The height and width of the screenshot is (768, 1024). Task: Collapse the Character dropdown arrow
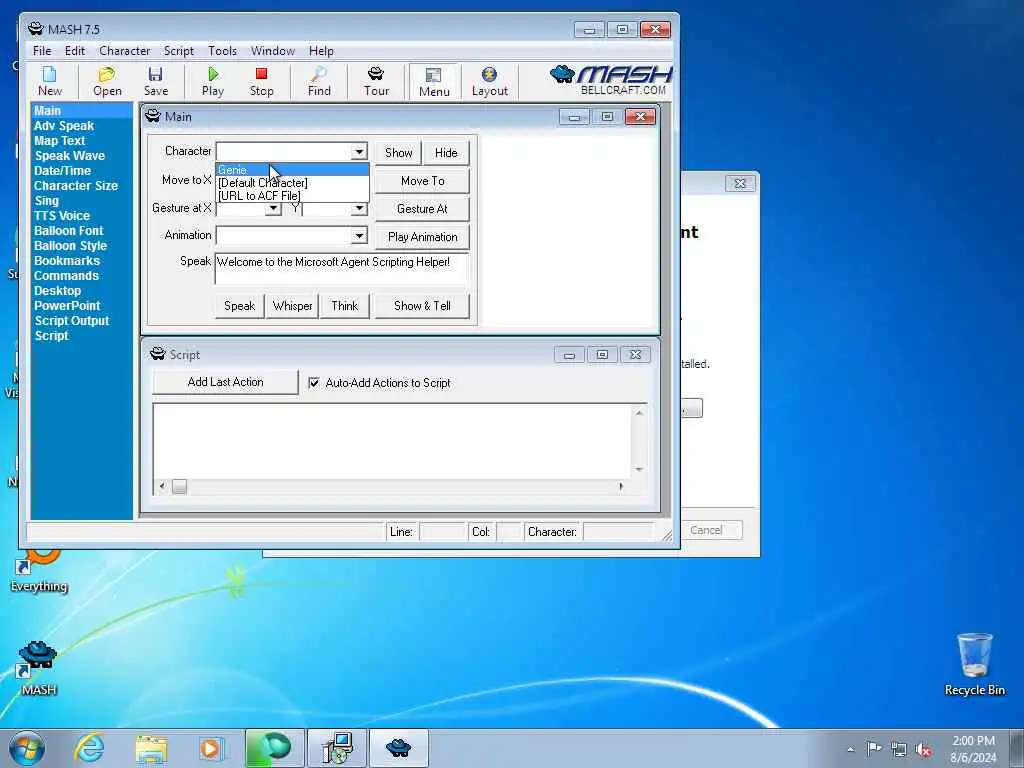point(359,152)
